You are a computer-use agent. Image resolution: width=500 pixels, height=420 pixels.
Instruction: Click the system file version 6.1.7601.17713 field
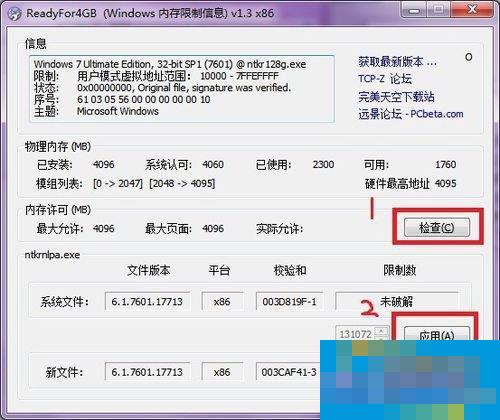147,302
